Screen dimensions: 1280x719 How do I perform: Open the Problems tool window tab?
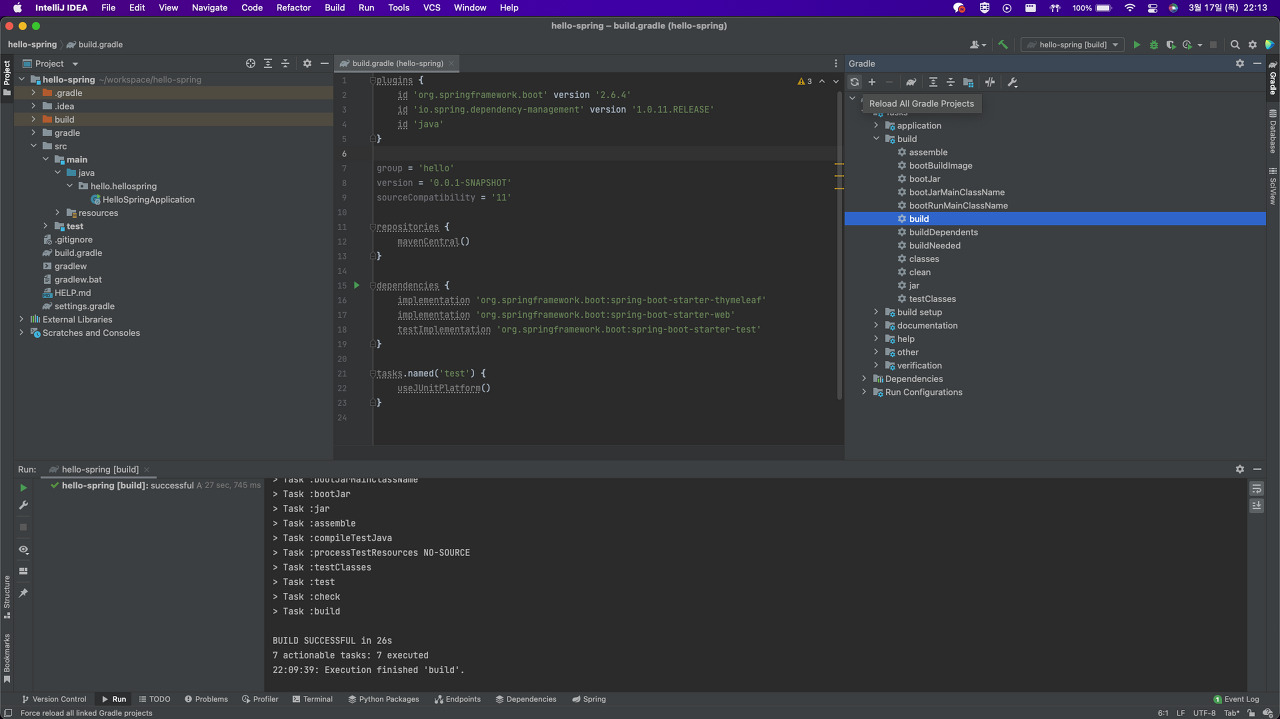point(205,699)
